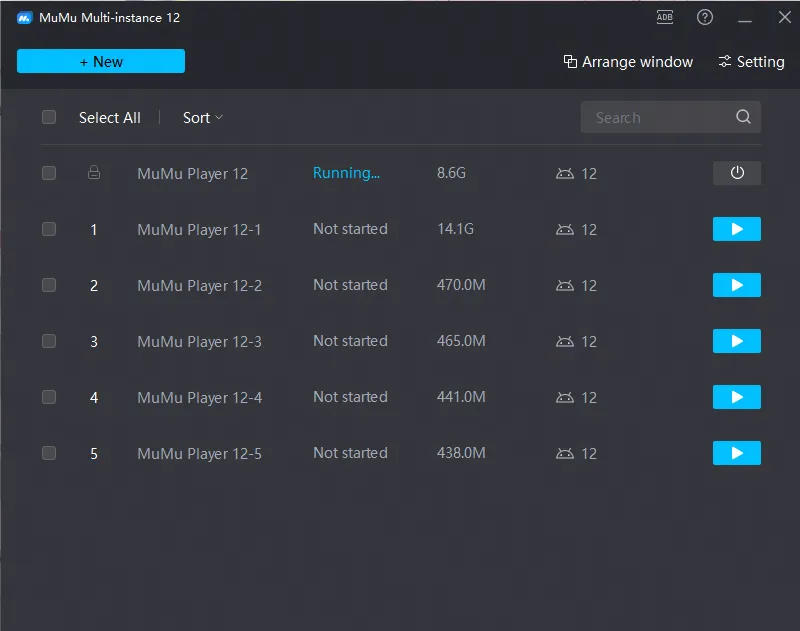
Task: Select the MuMu Player 12-5 name
Action: [x=199, y=453]
